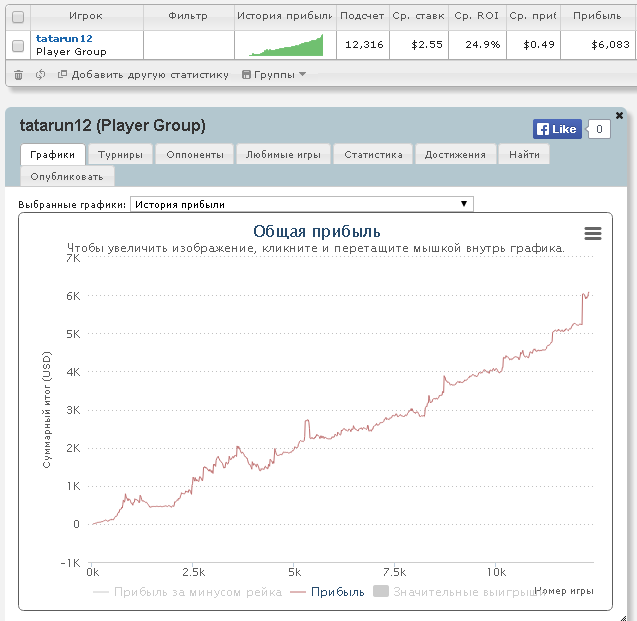Screen dimensions: 637x621
Task: Open the Достижения tab
Action: (455, 155)
